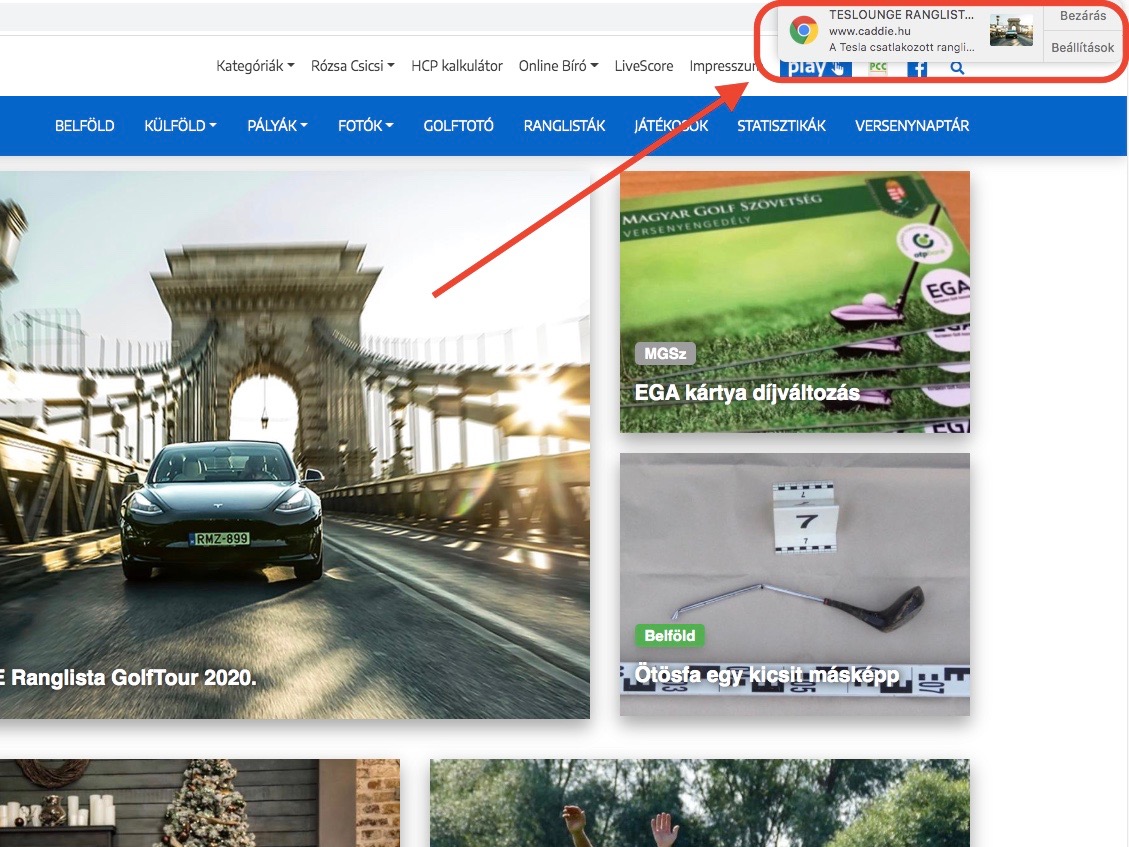Open the HCP kalkulátor link
Viewport: 1129px width, 847px height.
(456, 66)
